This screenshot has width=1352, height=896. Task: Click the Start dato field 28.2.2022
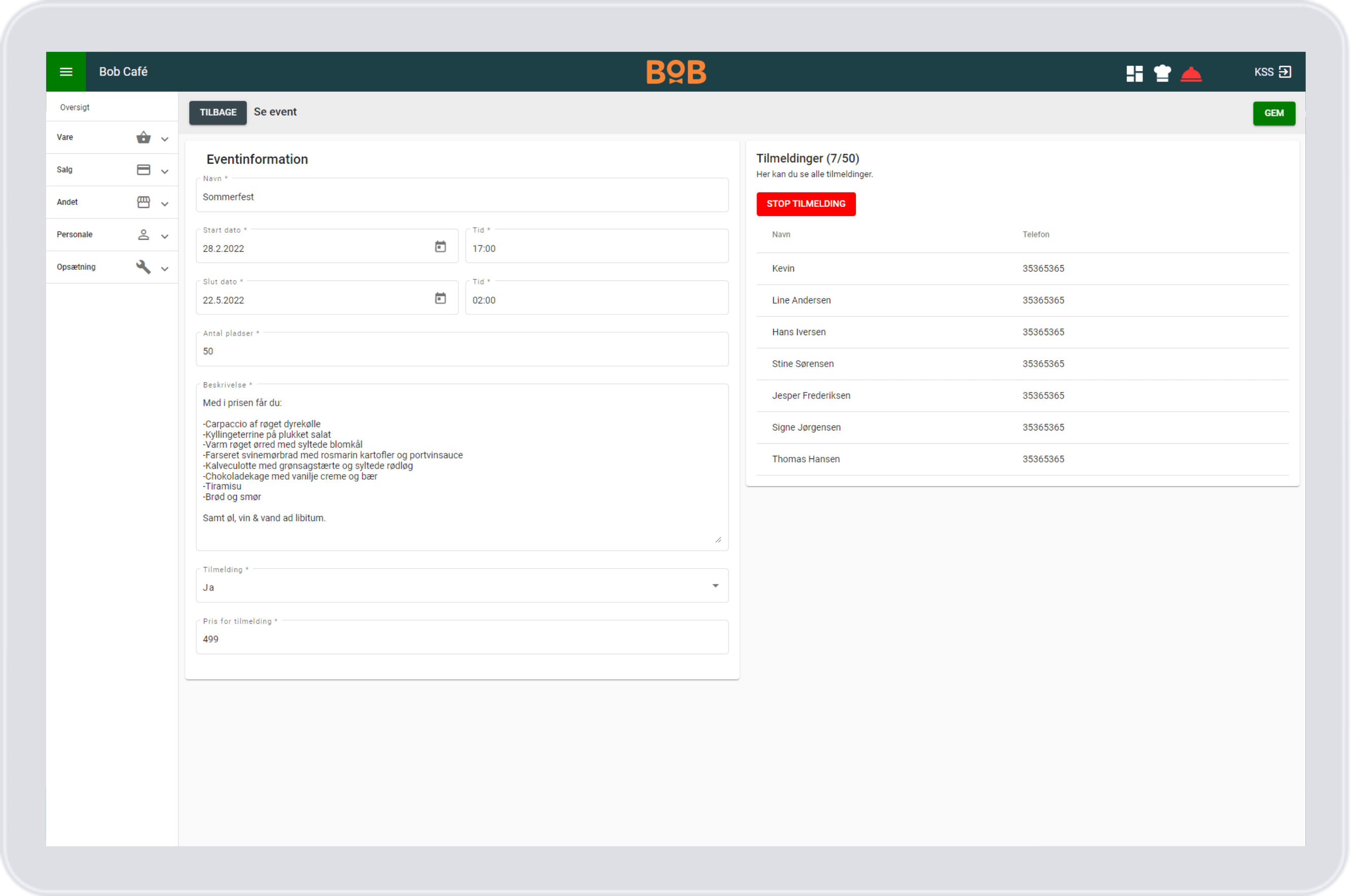tap(327, 247)
